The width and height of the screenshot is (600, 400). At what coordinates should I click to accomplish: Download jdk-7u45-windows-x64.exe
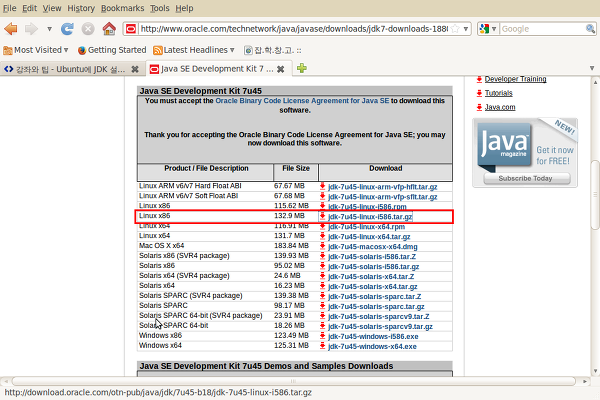372,346
